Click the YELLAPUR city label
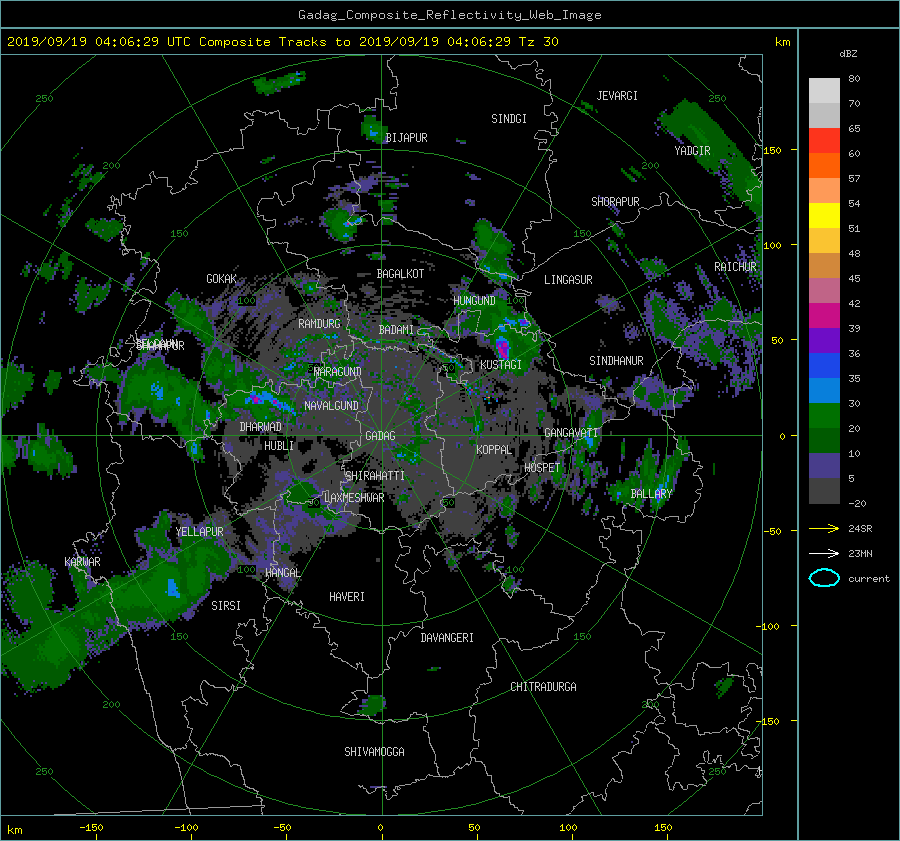This screenshot has height=841, width=900. (199, 532)
